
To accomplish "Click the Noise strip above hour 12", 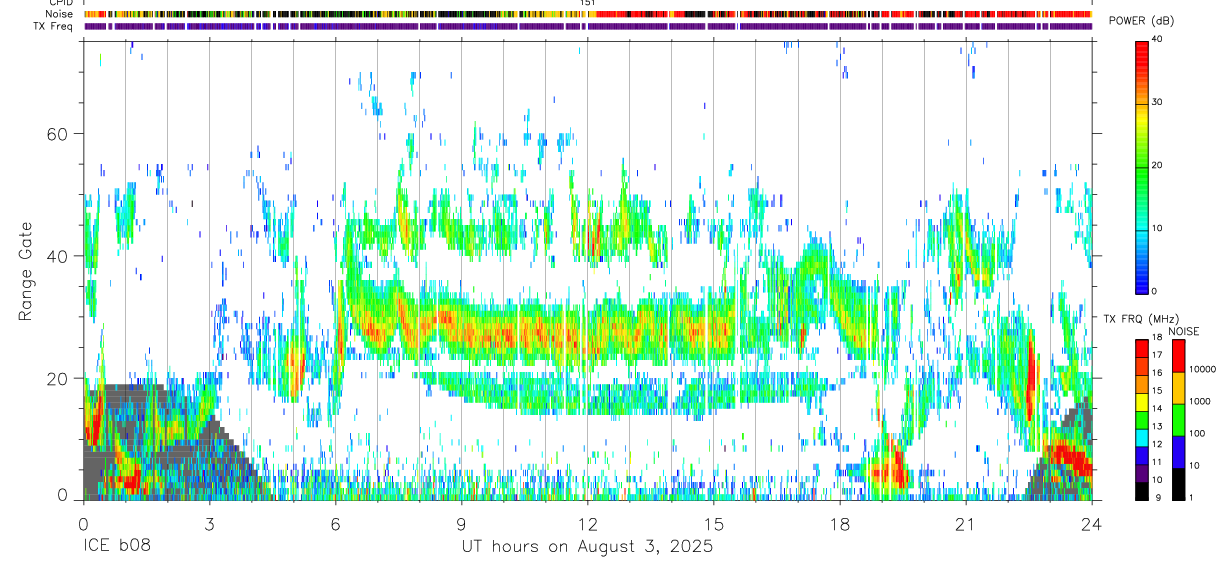I will click(588, 14).
